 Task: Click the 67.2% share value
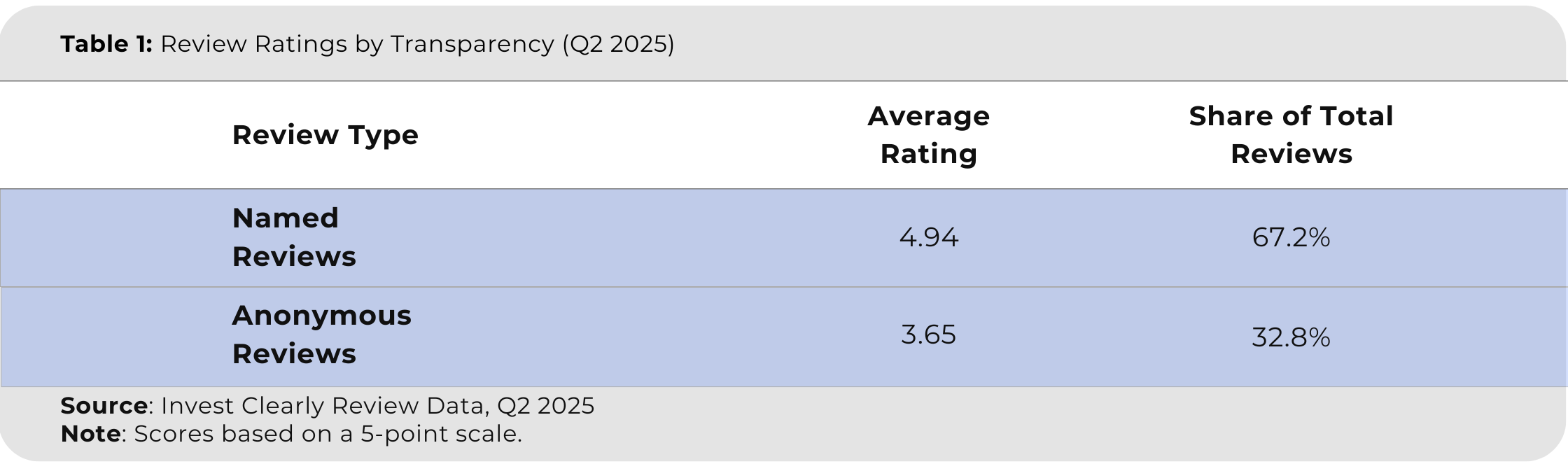coord(1291,238)
